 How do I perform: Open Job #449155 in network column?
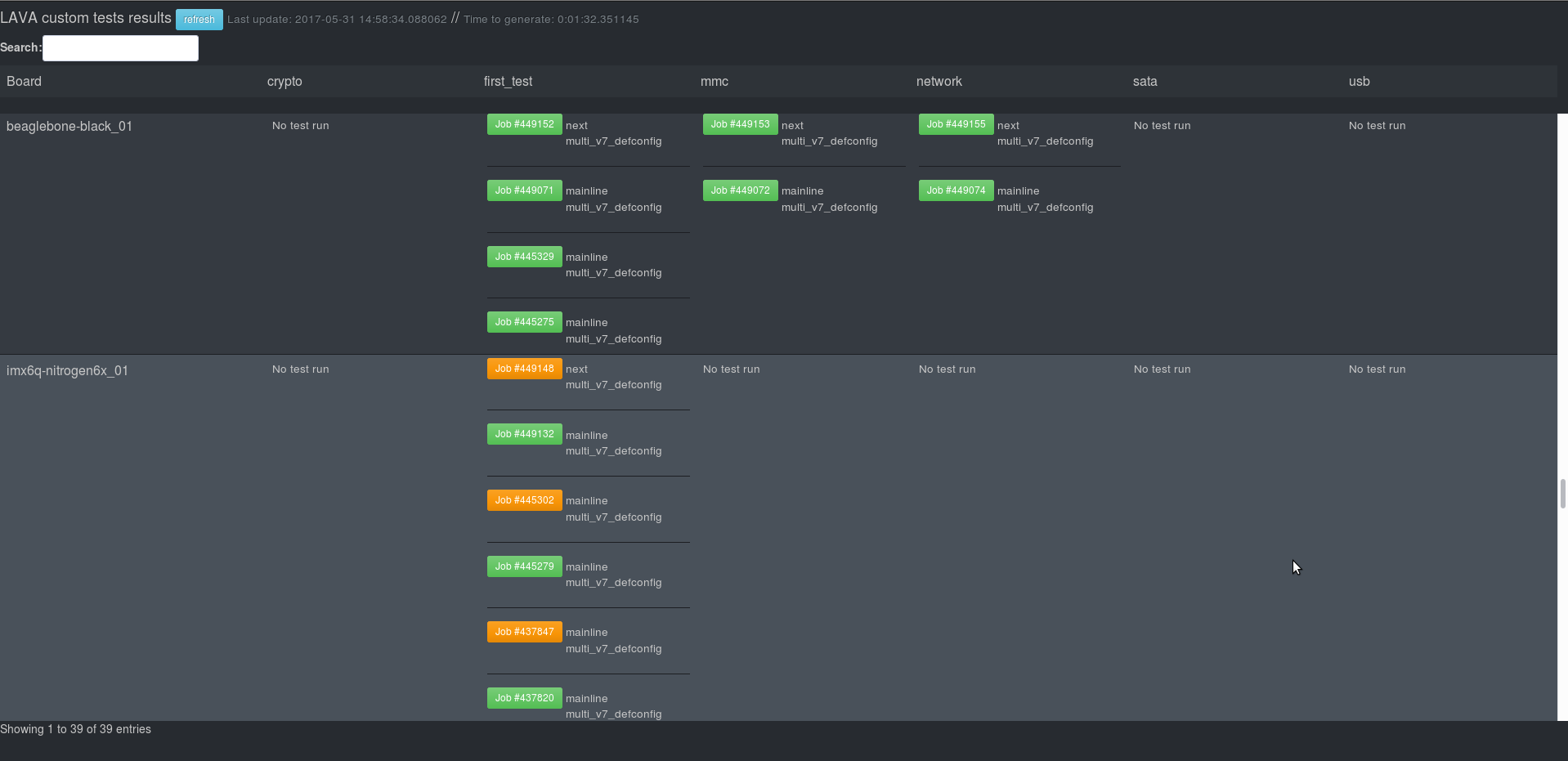point(956,124)
